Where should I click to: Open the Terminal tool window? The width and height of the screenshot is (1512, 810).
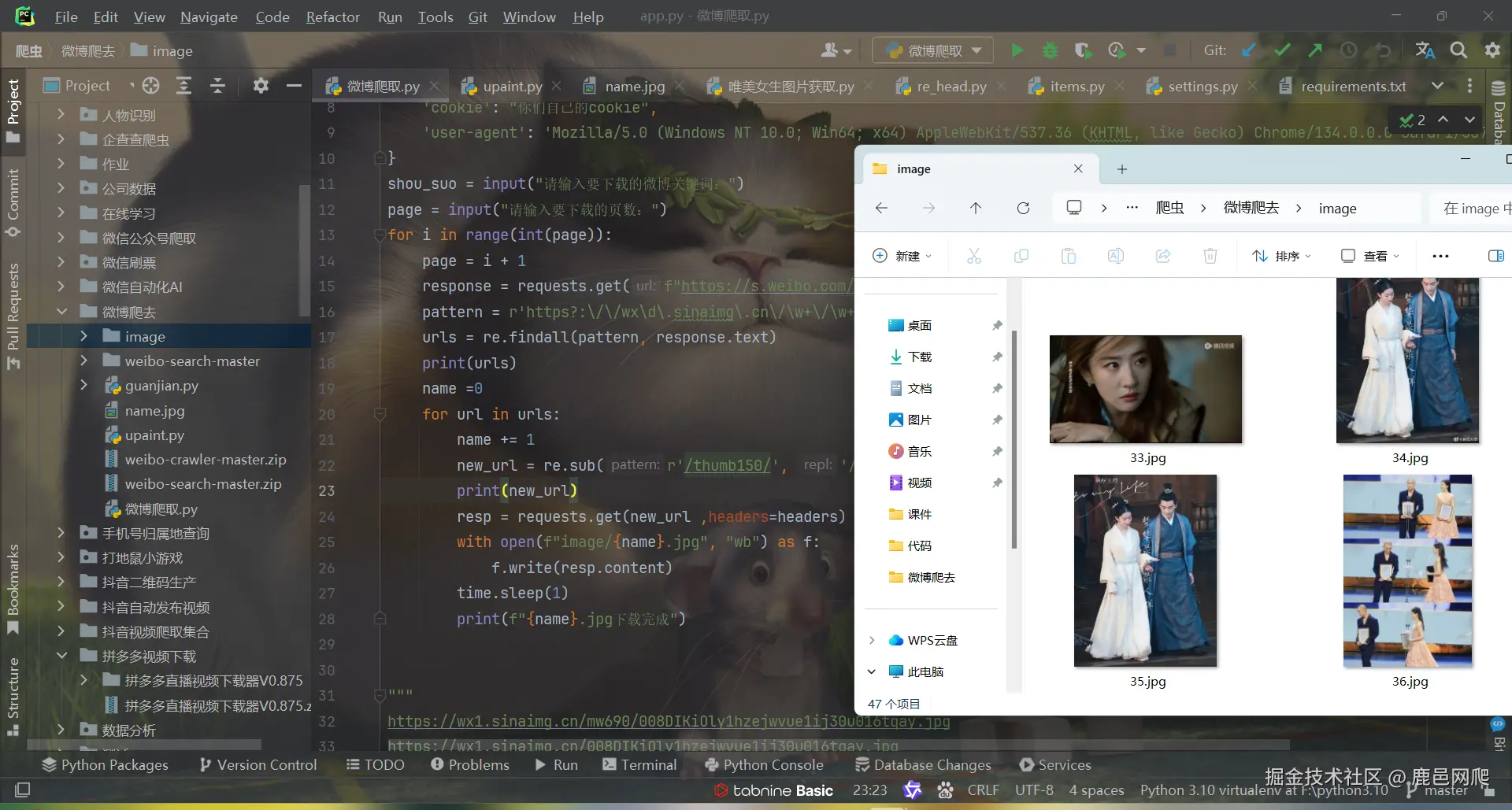[639, 764]
